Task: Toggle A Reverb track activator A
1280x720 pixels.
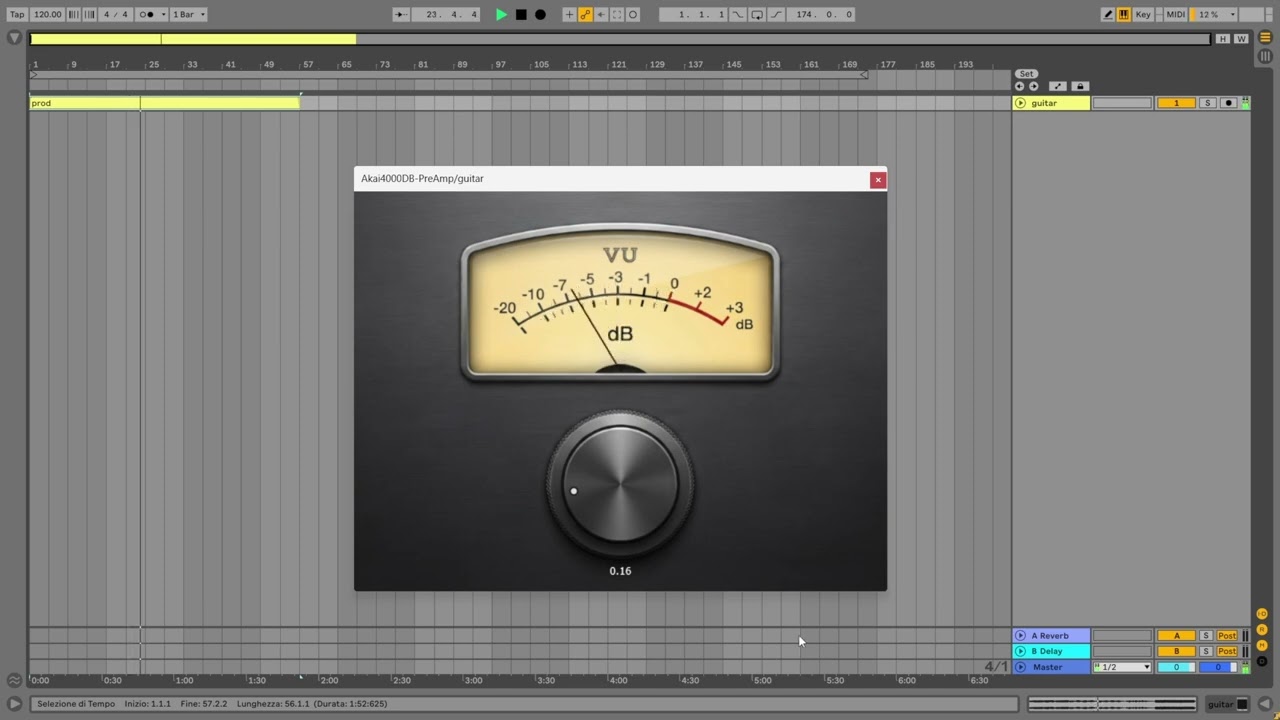Action: [x=1176, y=635]
